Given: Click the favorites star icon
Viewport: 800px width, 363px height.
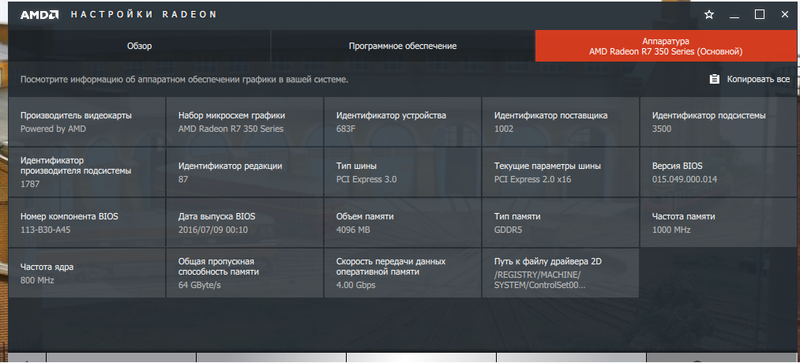Looking at the screenshot, I should click(709, 15).
